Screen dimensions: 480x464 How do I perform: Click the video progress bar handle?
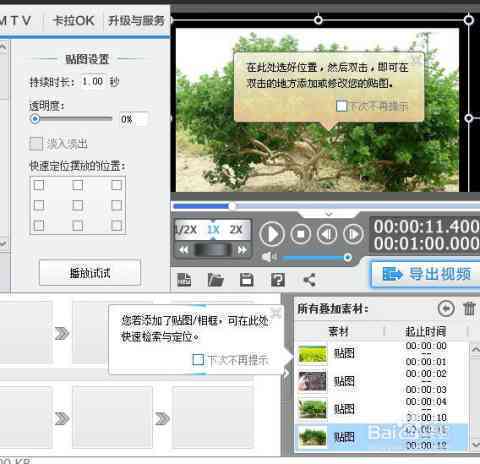click(x=232, y=206)
